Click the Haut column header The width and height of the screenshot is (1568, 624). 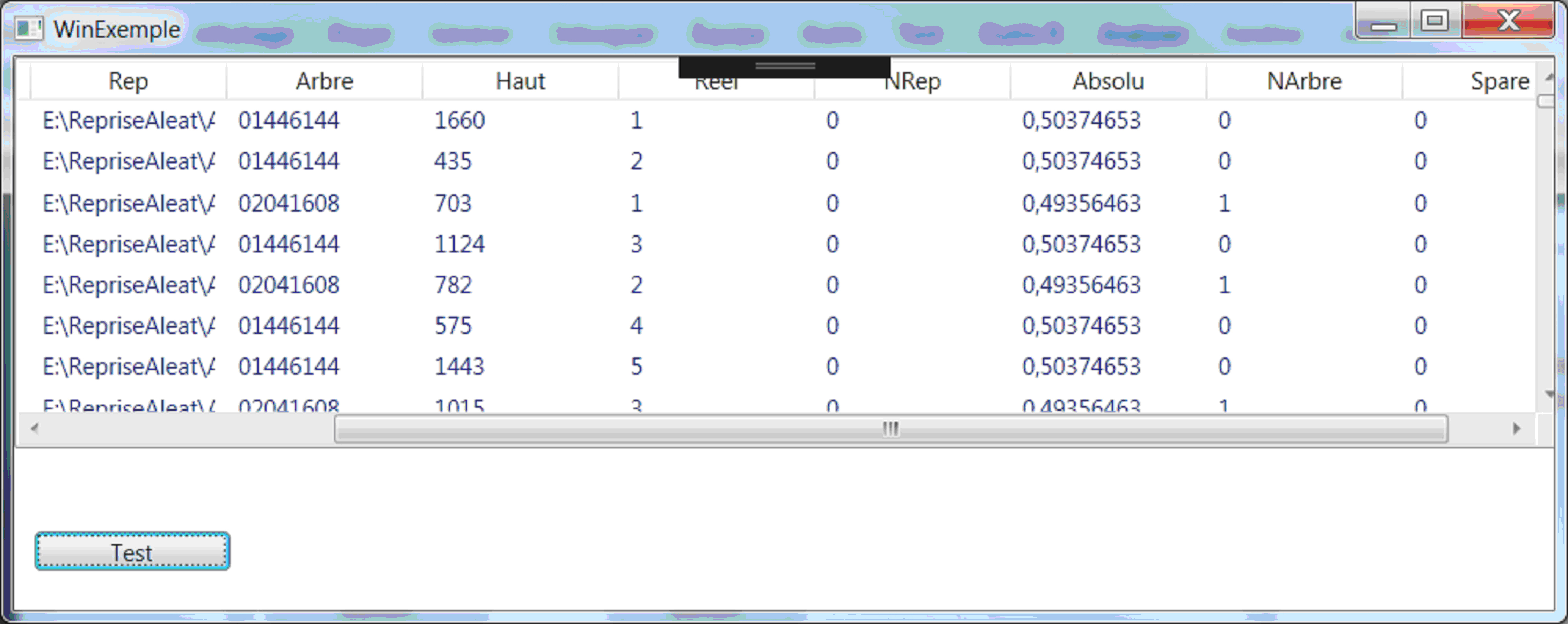520,81
